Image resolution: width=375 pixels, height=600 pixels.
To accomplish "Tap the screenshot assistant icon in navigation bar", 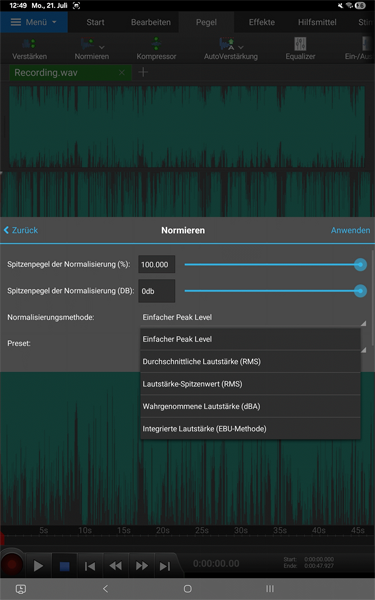I will point(21,589).
